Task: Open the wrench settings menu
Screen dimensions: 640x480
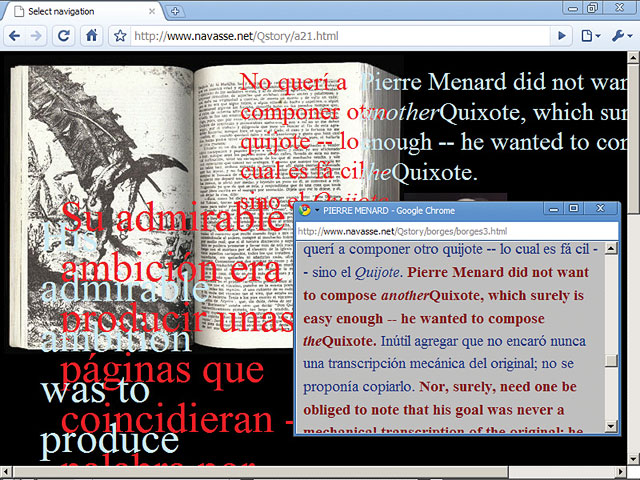Action: [x=621, y=36]
